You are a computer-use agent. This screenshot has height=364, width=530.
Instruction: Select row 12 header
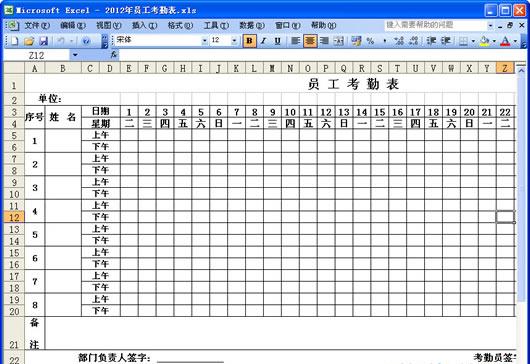pos(14,217)
